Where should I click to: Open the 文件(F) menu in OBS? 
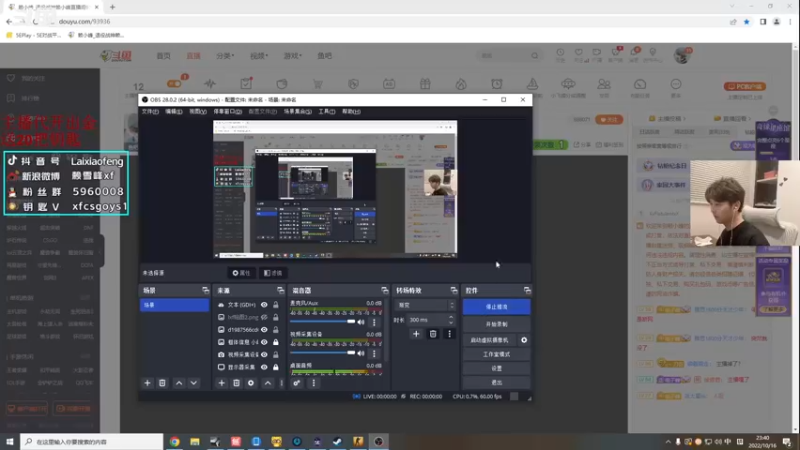tap(150, 111)
